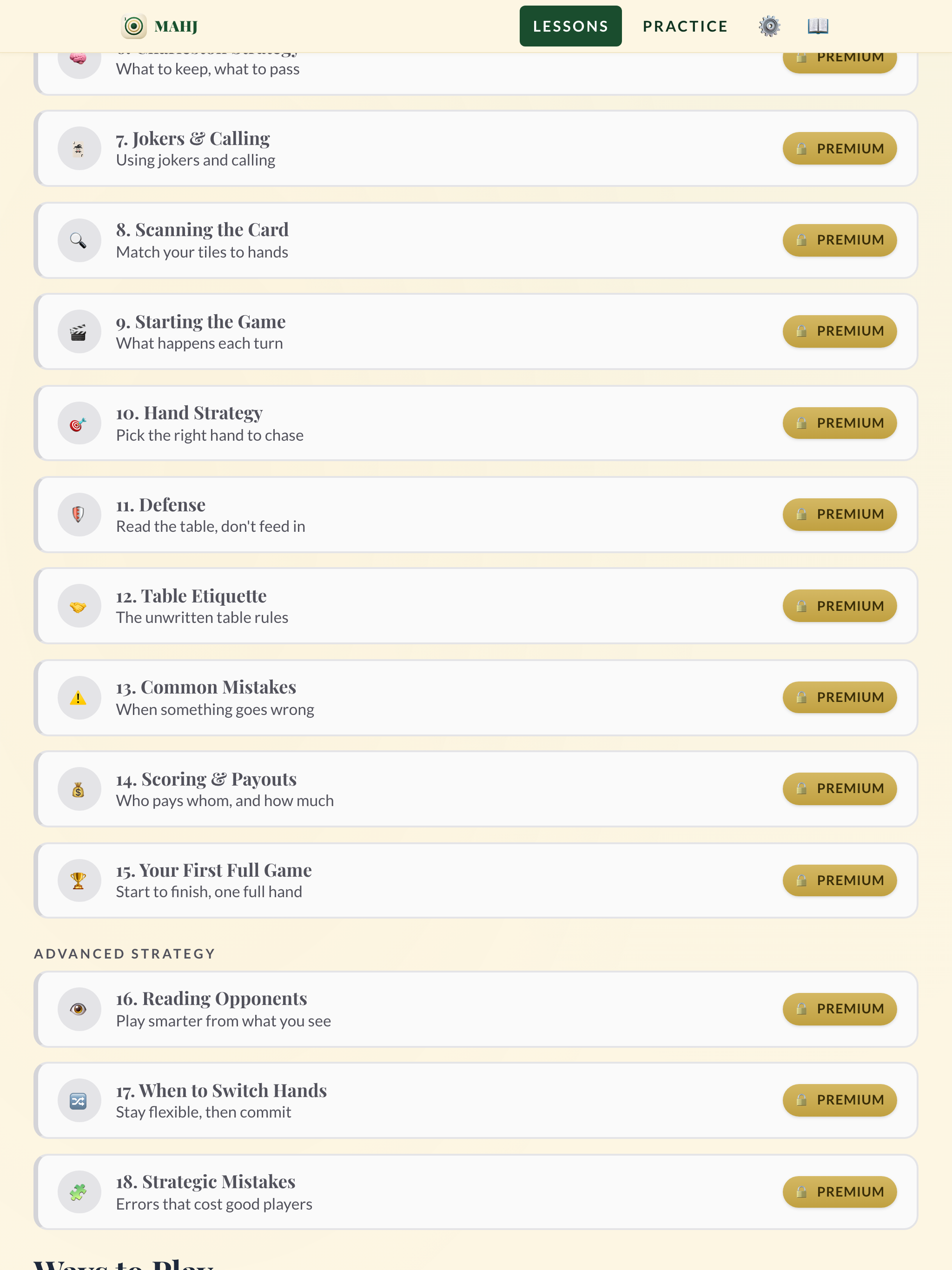Click the MAHJ logo icon

click(134, 26)
